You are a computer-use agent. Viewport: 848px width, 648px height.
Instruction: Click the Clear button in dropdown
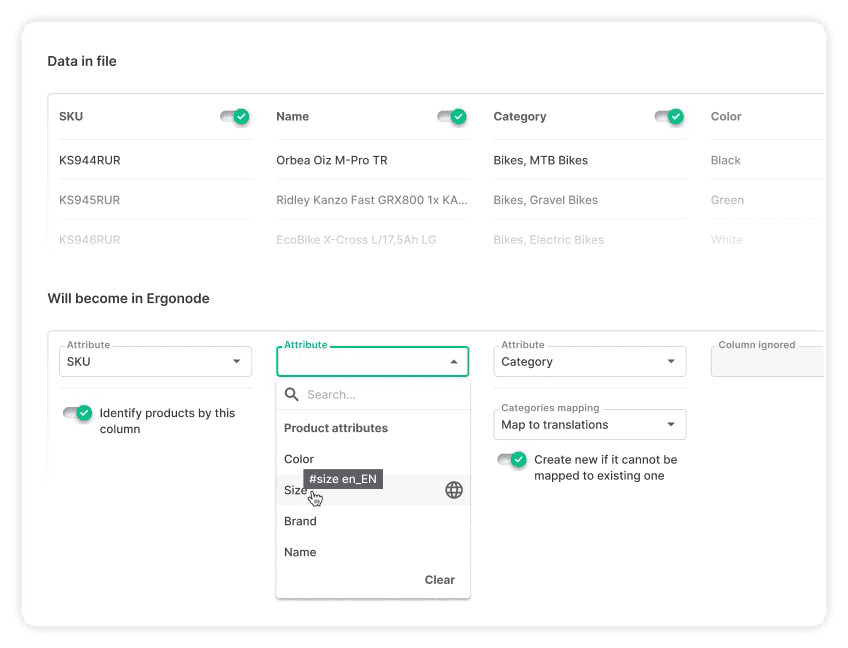click(439, 580)
